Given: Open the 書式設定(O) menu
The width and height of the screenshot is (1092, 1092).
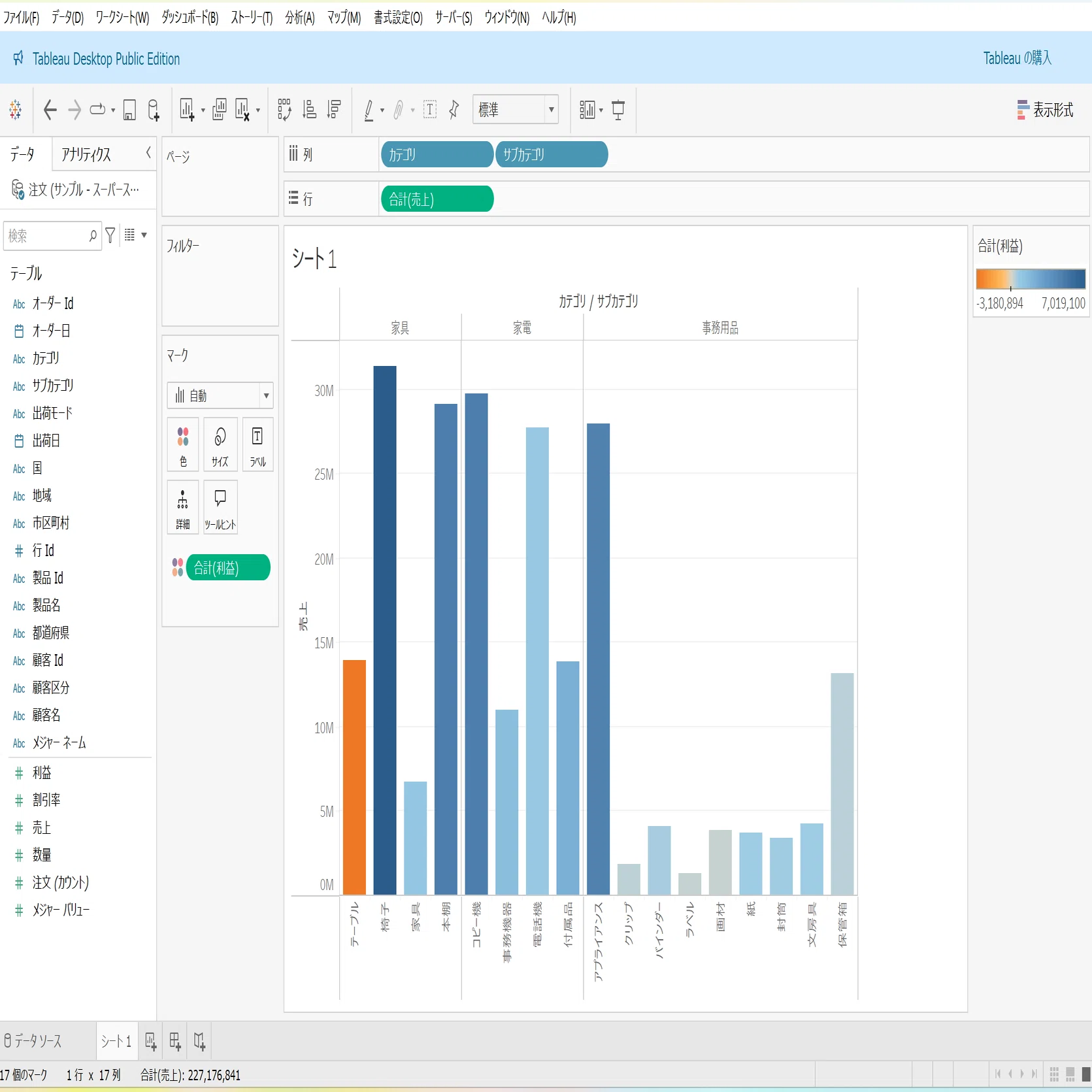Looking at the screenshot, I should 398,18.
